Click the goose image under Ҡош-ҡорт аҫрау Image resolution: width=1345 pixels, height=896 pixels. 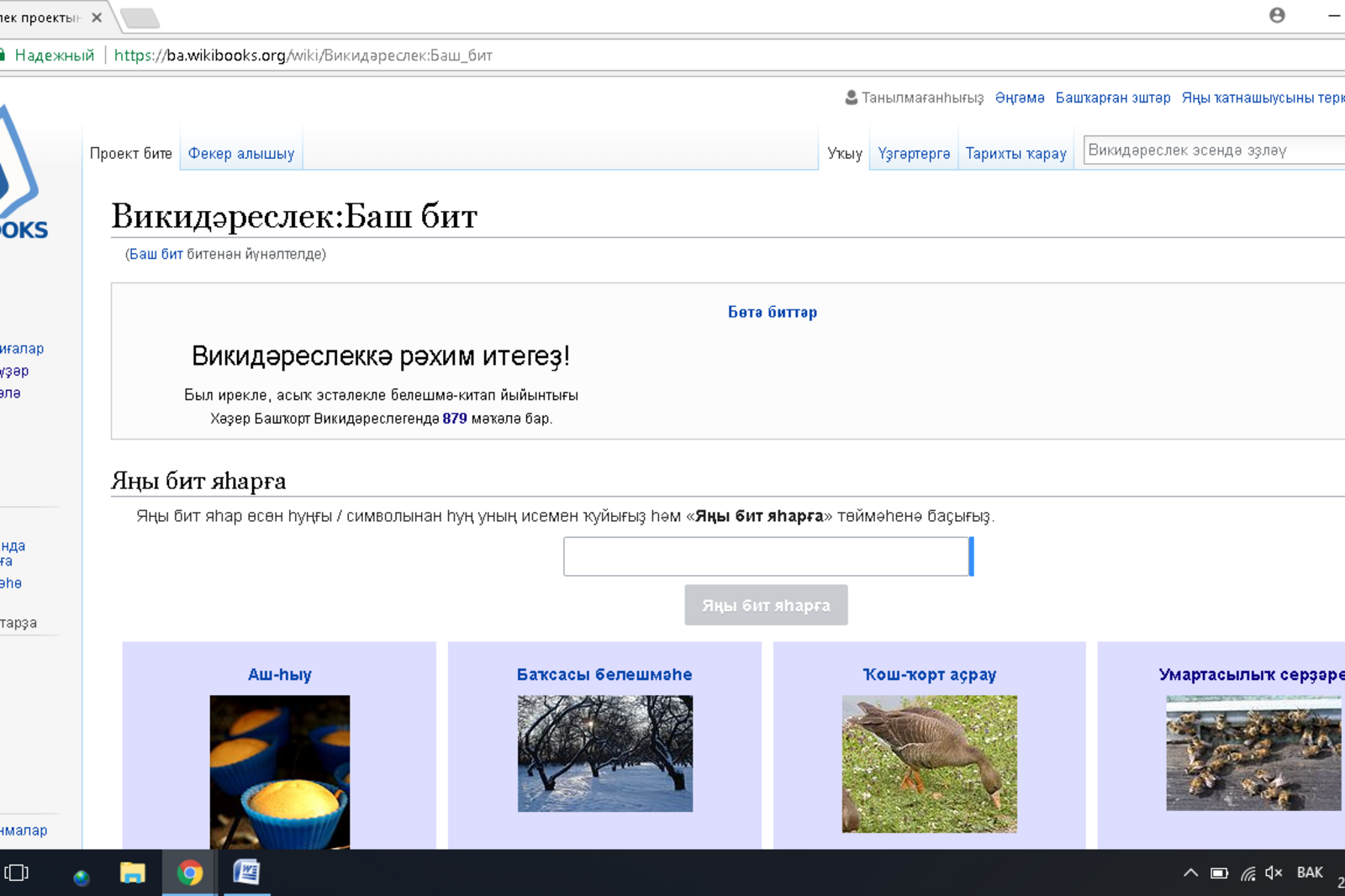[x=929, y=763]
